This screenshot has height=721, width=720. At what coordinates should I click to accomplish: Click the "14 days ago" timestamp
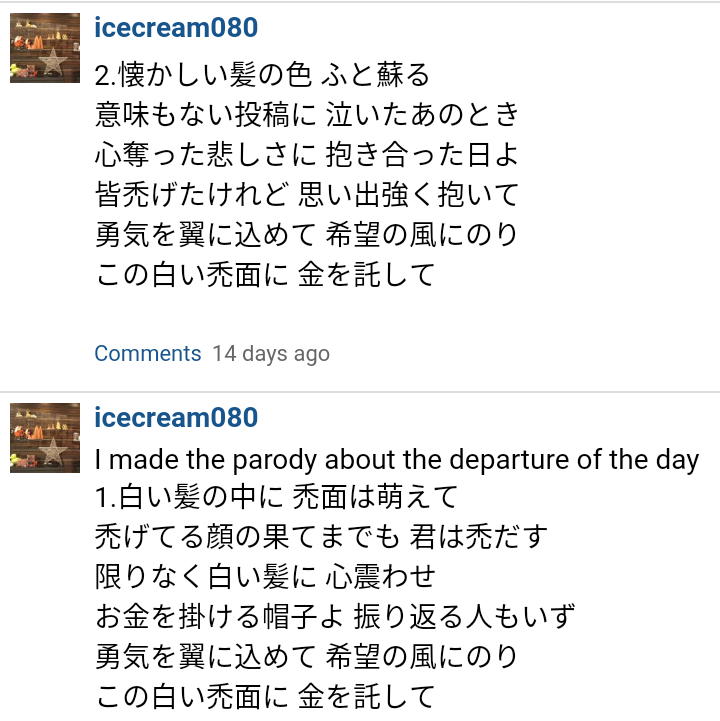271,354
